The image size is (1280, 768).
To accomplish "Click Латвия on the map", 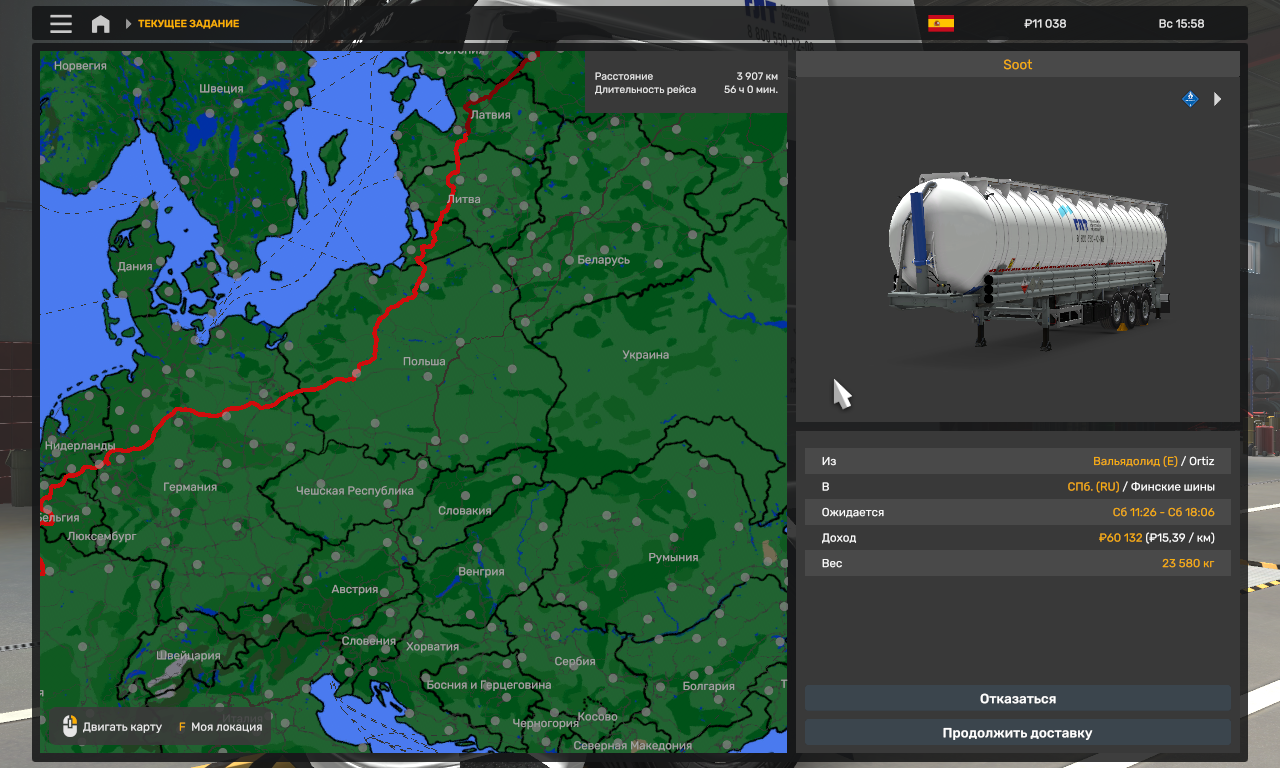I will pyautogui.click(x=490, y=115).
